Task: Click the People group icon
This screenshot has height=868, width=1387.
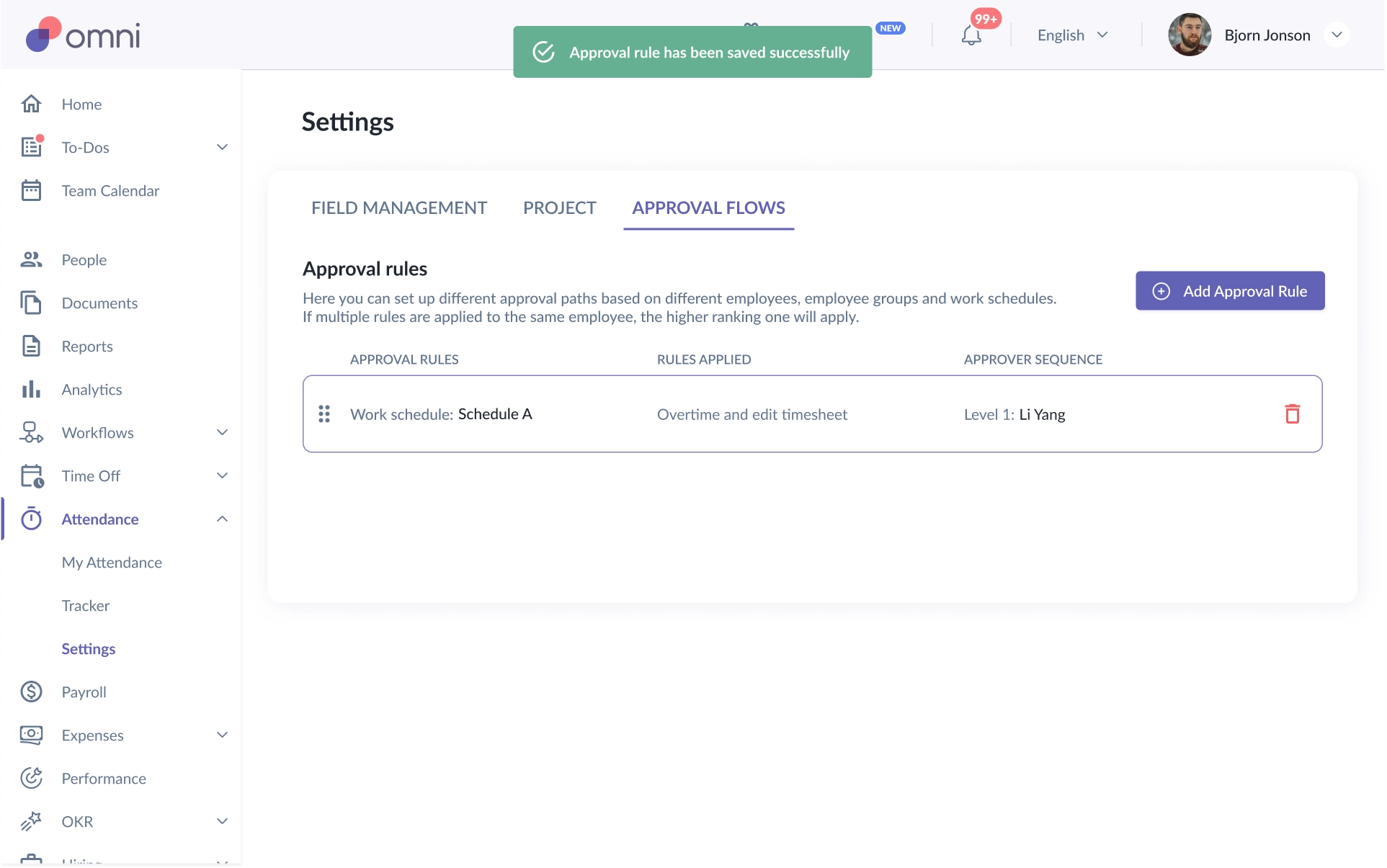Action: coord(31,259)
